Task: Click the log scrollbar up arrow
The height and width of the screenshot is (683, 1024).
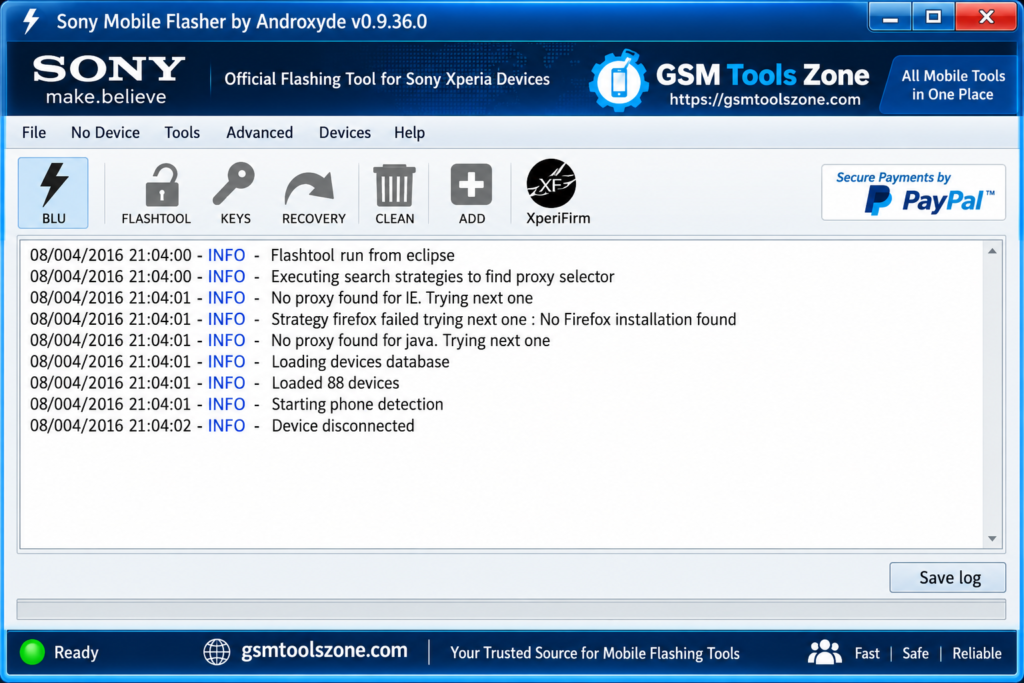Action: [x=992, y=251]
